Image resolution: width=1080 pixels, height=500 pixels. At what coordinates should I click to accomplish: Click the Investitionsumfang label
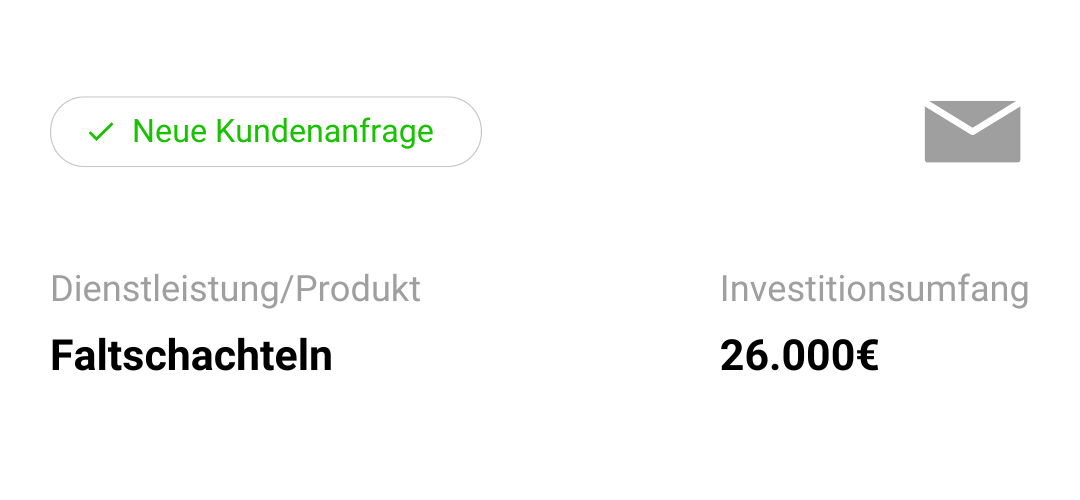coord(874,290)
